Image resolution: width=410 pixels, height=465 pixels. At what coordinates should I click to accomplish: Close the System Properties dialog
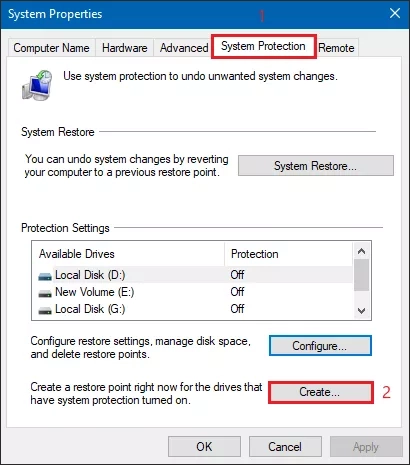coord(395,14)
